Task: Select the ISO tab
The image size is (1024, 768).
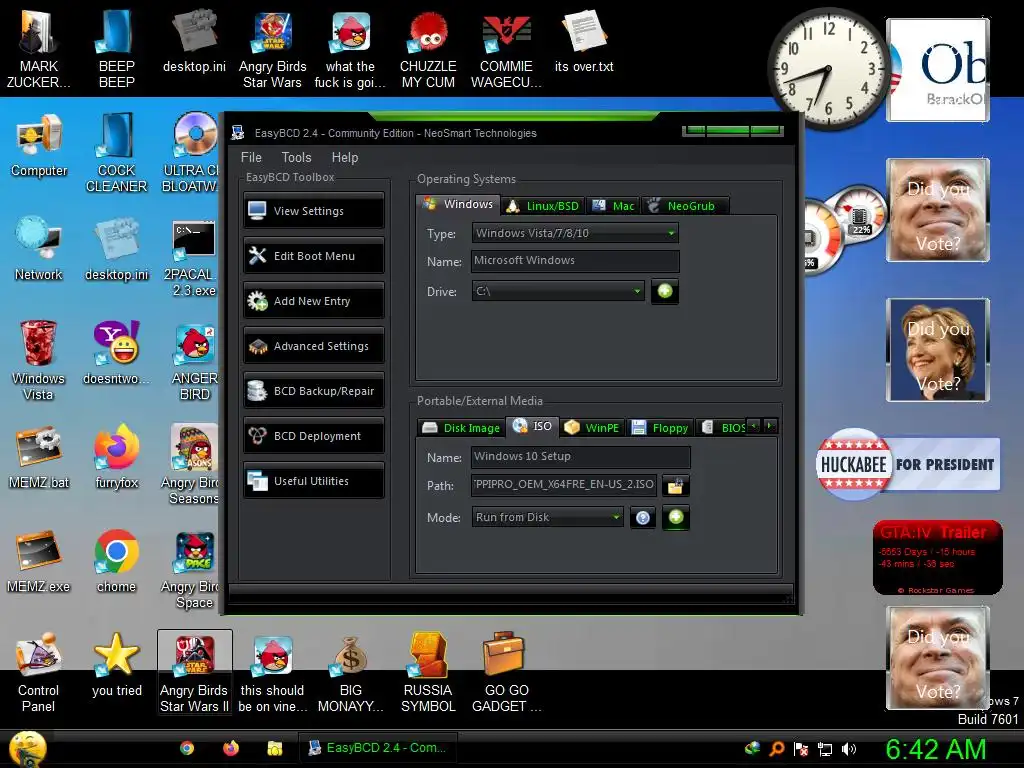Action: (532, 426)
